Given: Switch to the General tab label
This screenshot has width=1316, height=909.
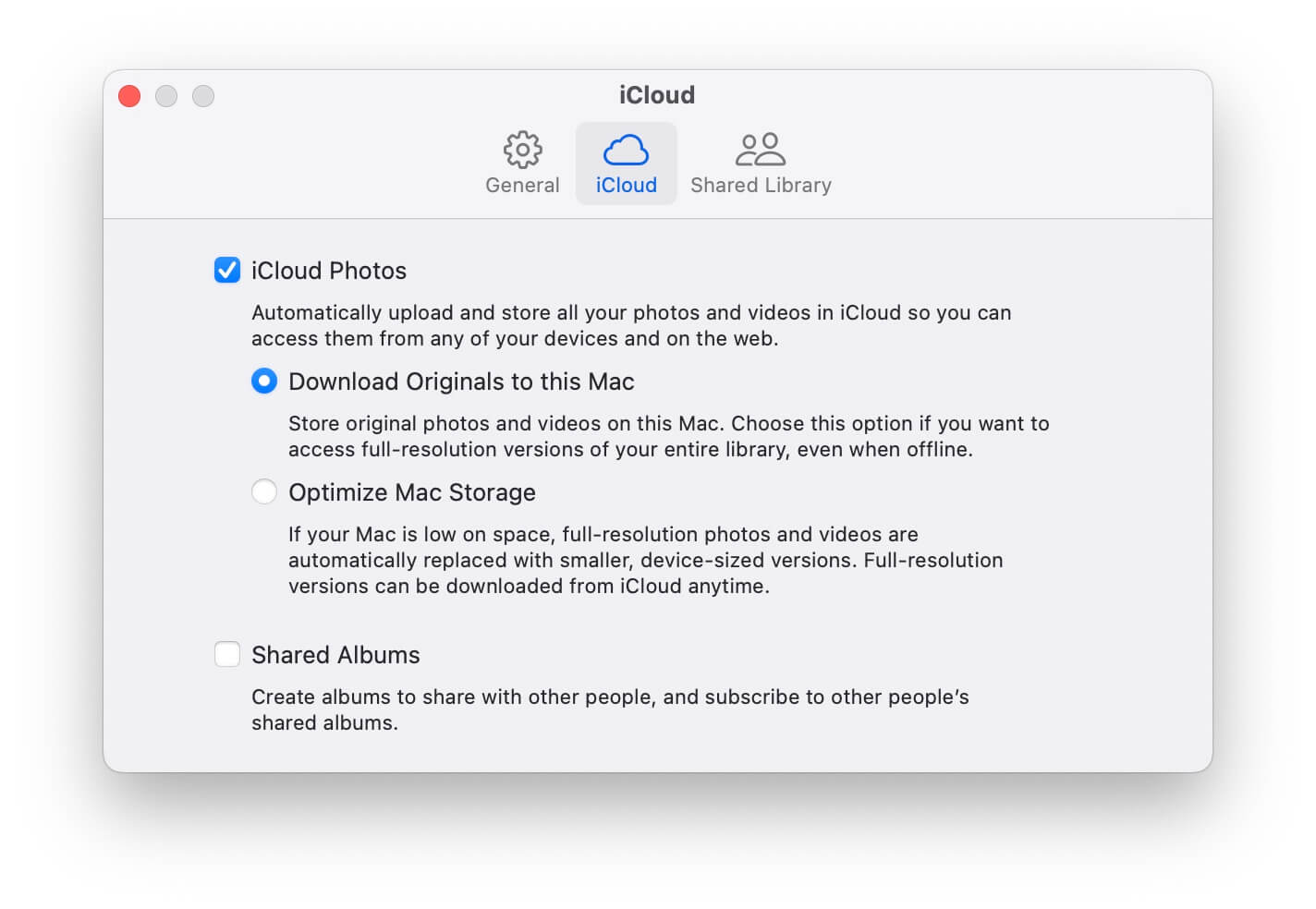Looking at the screenshot, I should (522, 185).
